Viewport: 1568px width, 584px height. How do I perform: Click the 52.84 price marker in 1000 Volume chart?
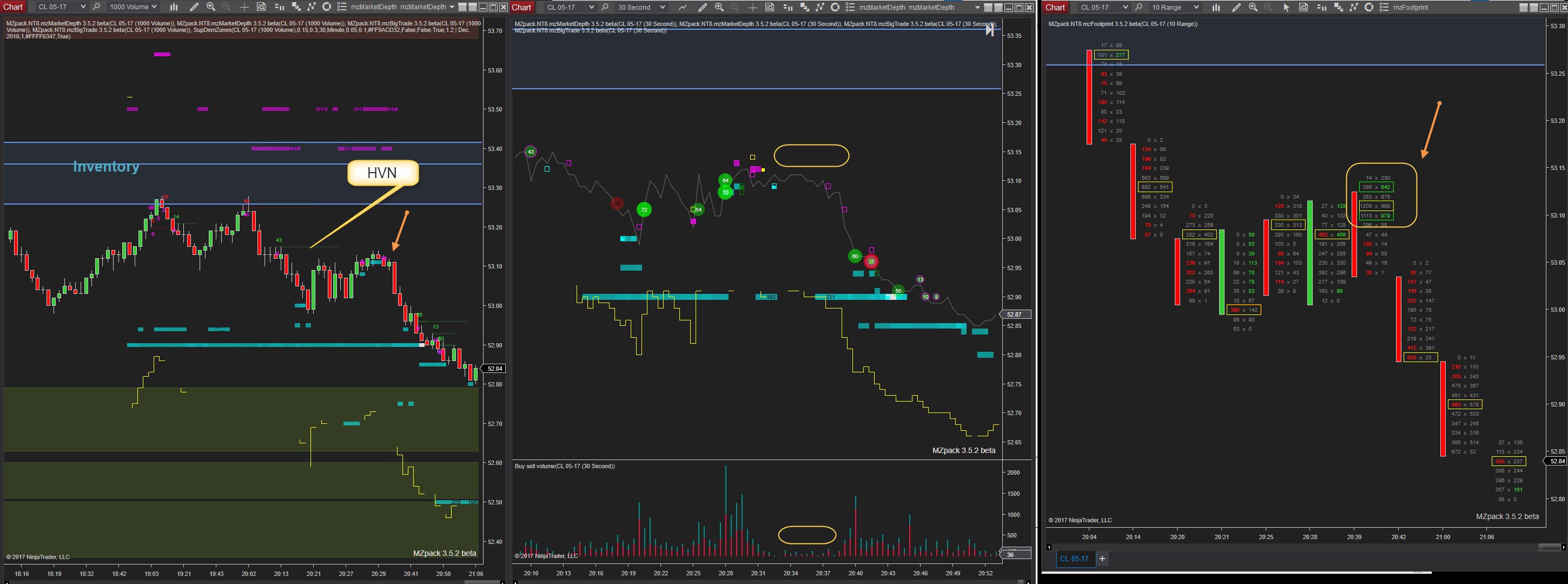click(x=494, y=369)
